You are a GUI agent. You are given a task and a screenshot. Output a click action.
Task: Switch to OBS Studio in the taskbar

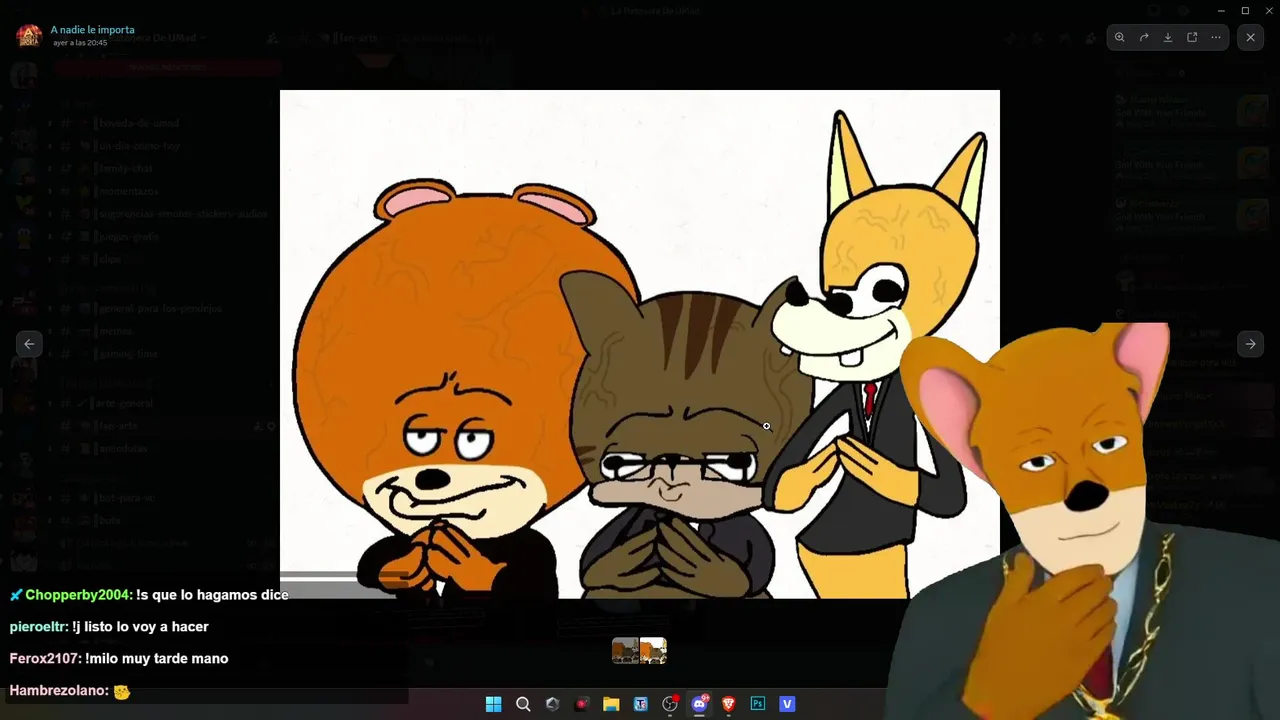pos(670,704)
